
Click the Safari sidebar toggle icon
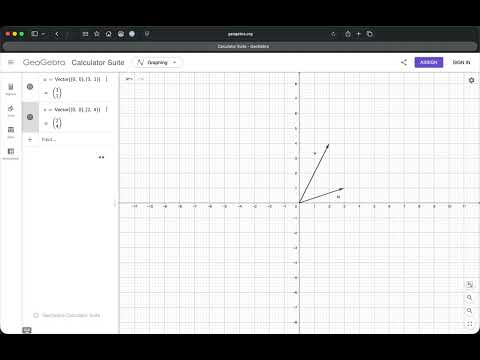click(35, 34)
